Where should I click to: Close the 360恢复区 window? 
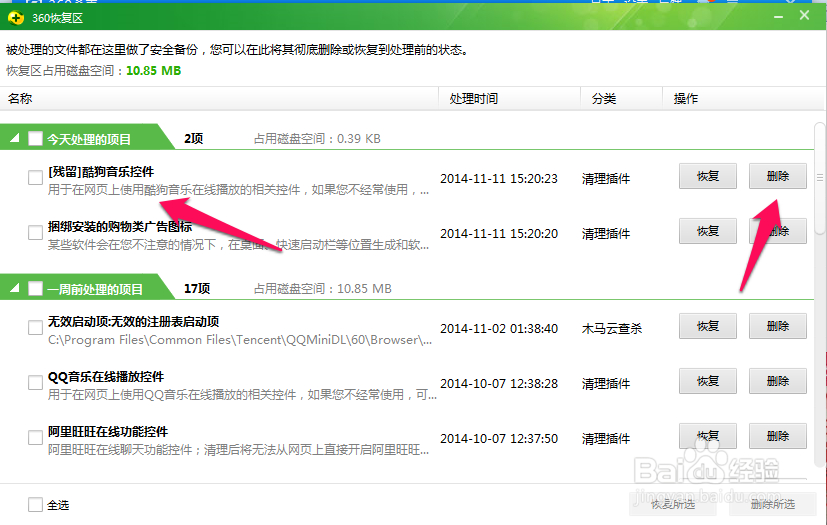coord(804,15)
